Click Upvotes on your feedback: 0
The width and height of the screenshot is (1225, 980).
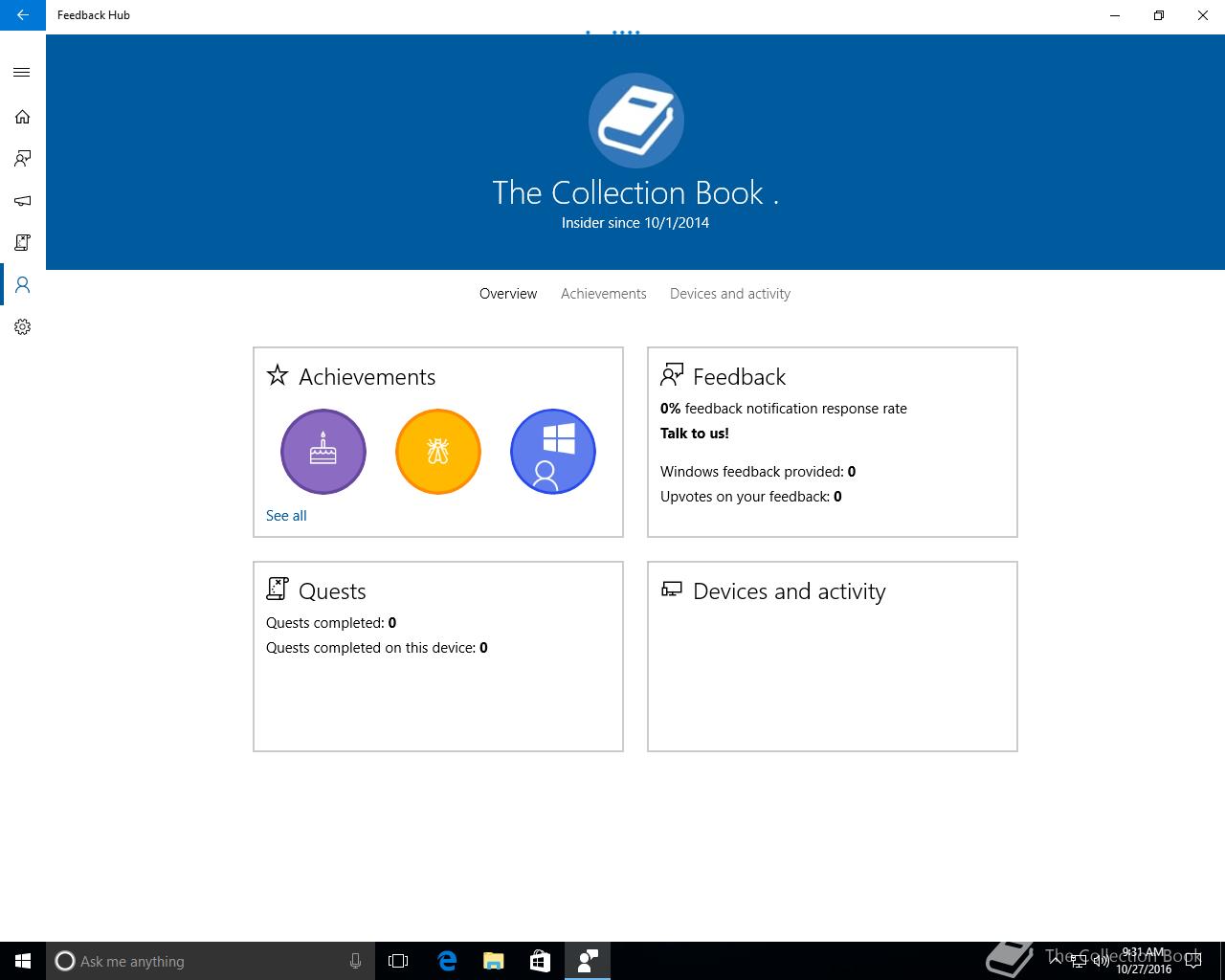coord(751,497)
